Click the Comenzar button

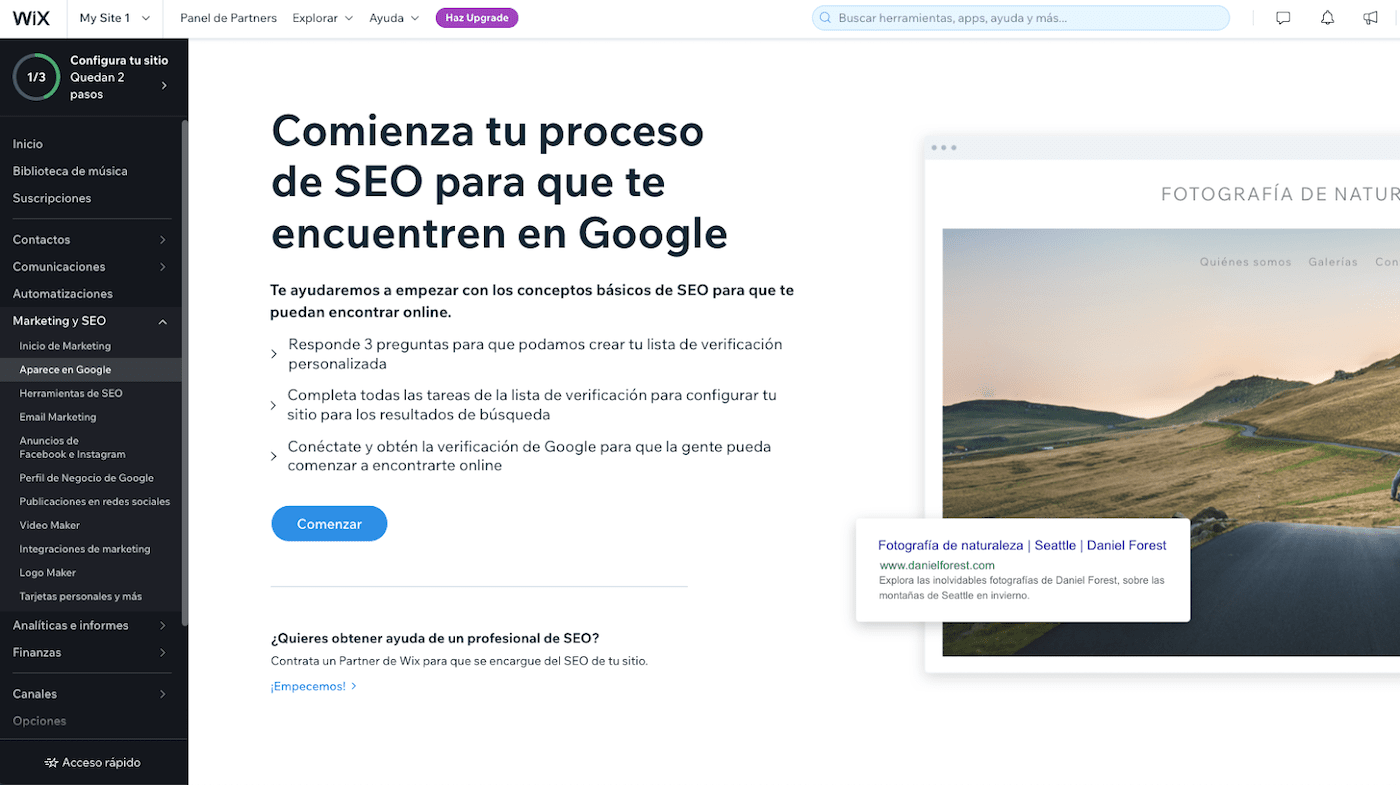[329, 524]
